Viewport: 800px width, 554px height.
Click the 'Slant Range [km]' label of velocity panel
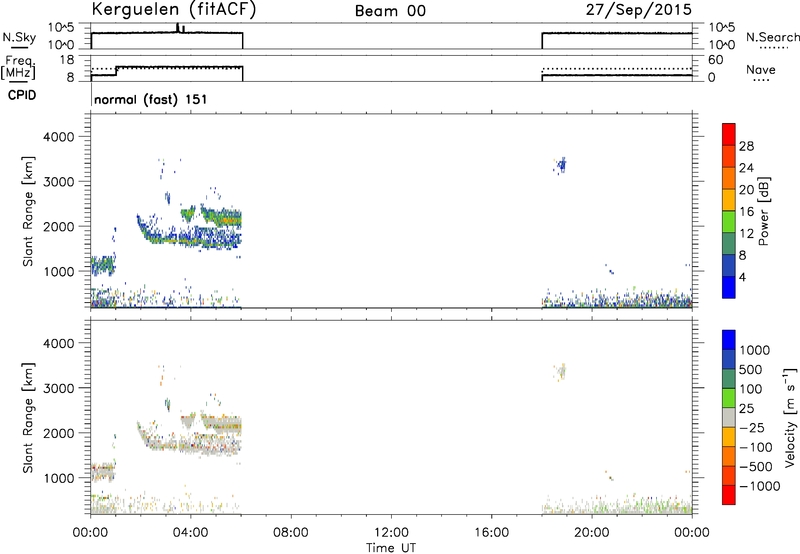point(28,418)
